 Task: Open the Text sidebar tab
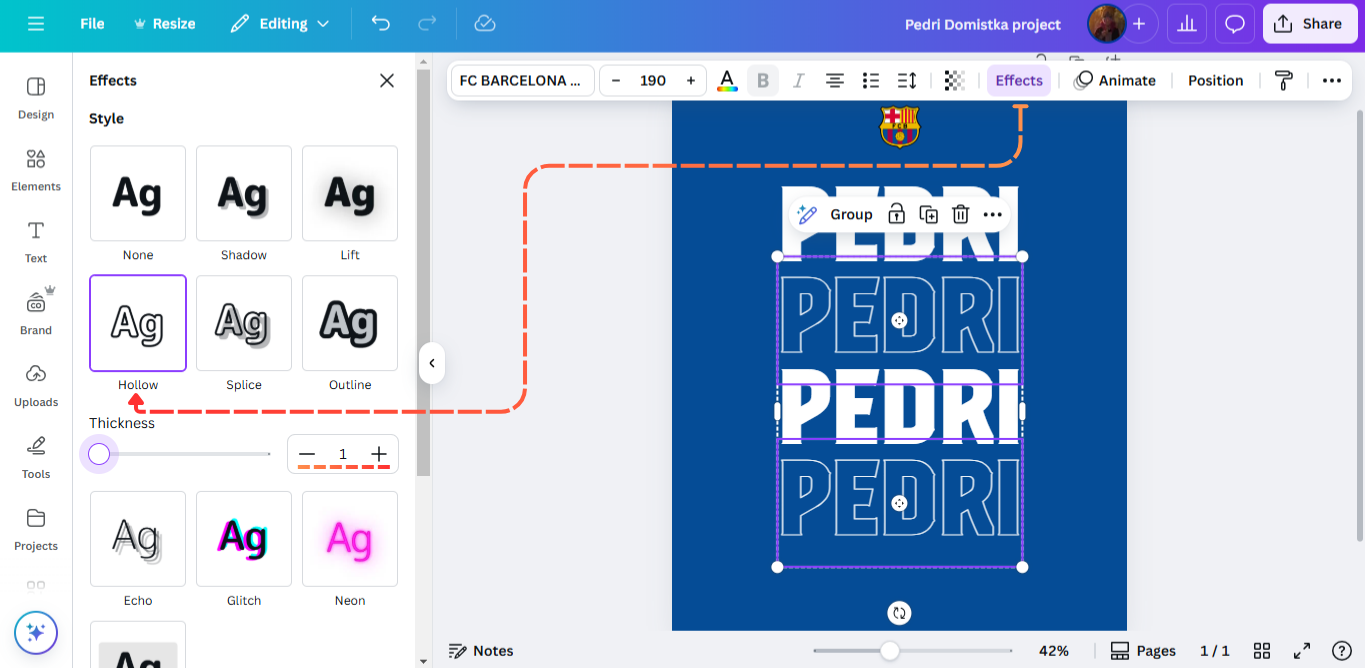(36, 242)
